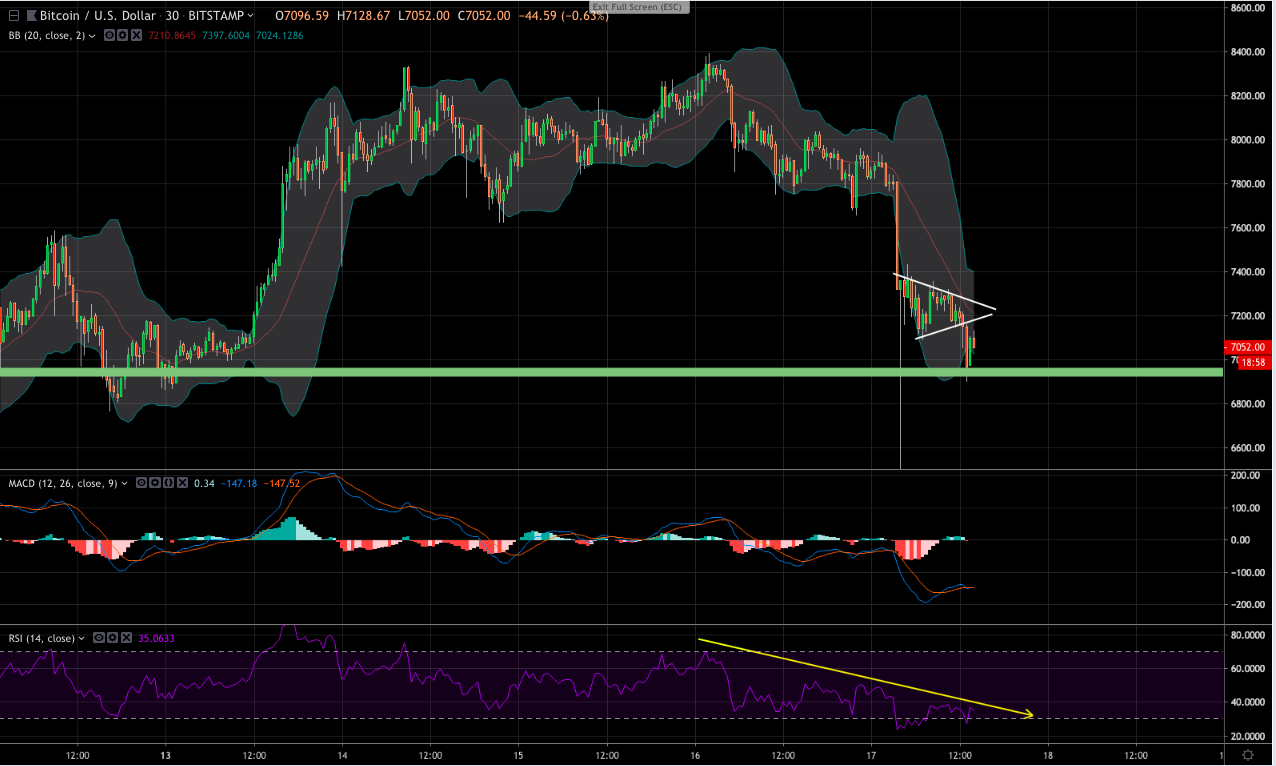Click the MACD source code braces icon
The height and width of the screenshot is (766, 1276).
pyautogui.click(x=169, y=484)
